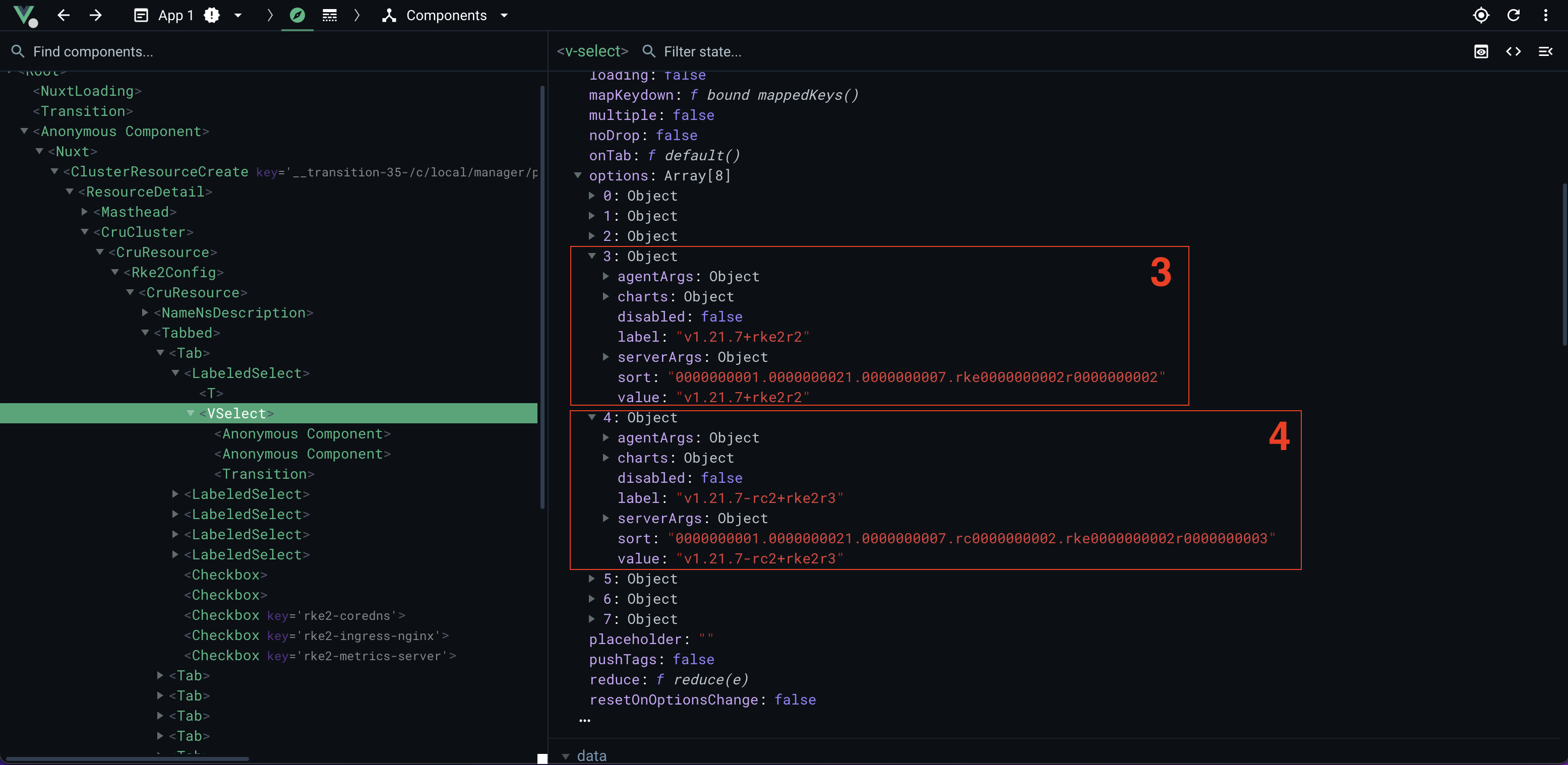Open the component in editor via code icon
The width and height of the screenshot is (1568, 765).
pos(1514,51)
